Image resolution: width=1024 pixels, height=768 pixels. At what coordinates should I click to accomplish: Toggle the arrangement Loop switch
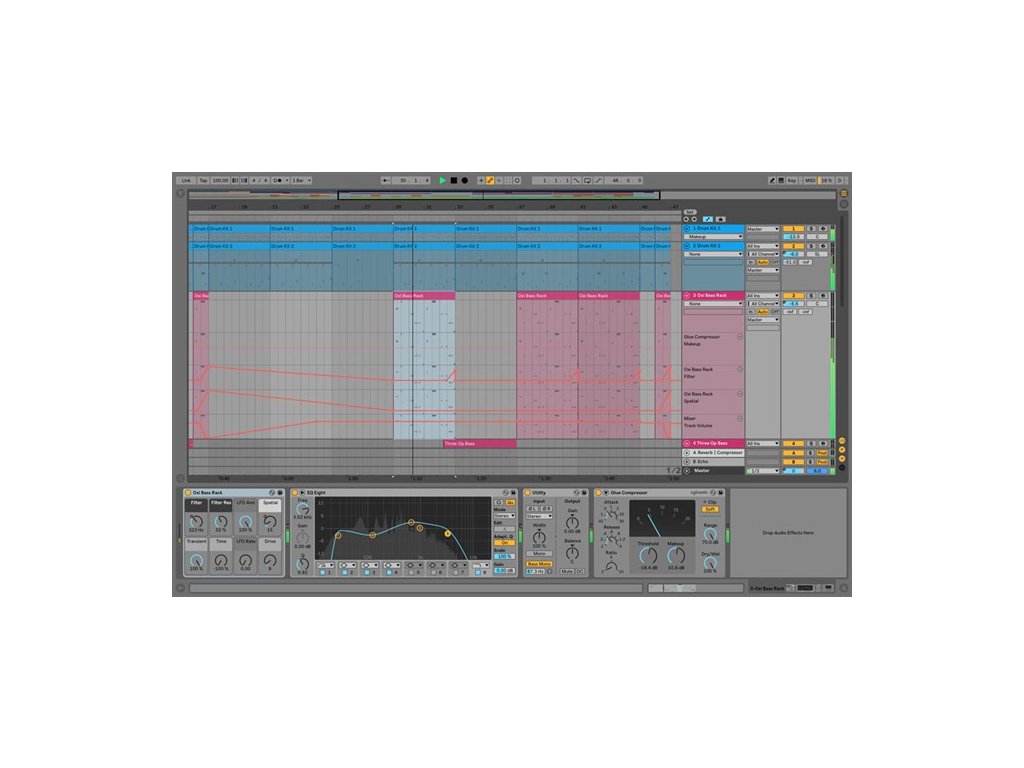click(x=587, y=180)
